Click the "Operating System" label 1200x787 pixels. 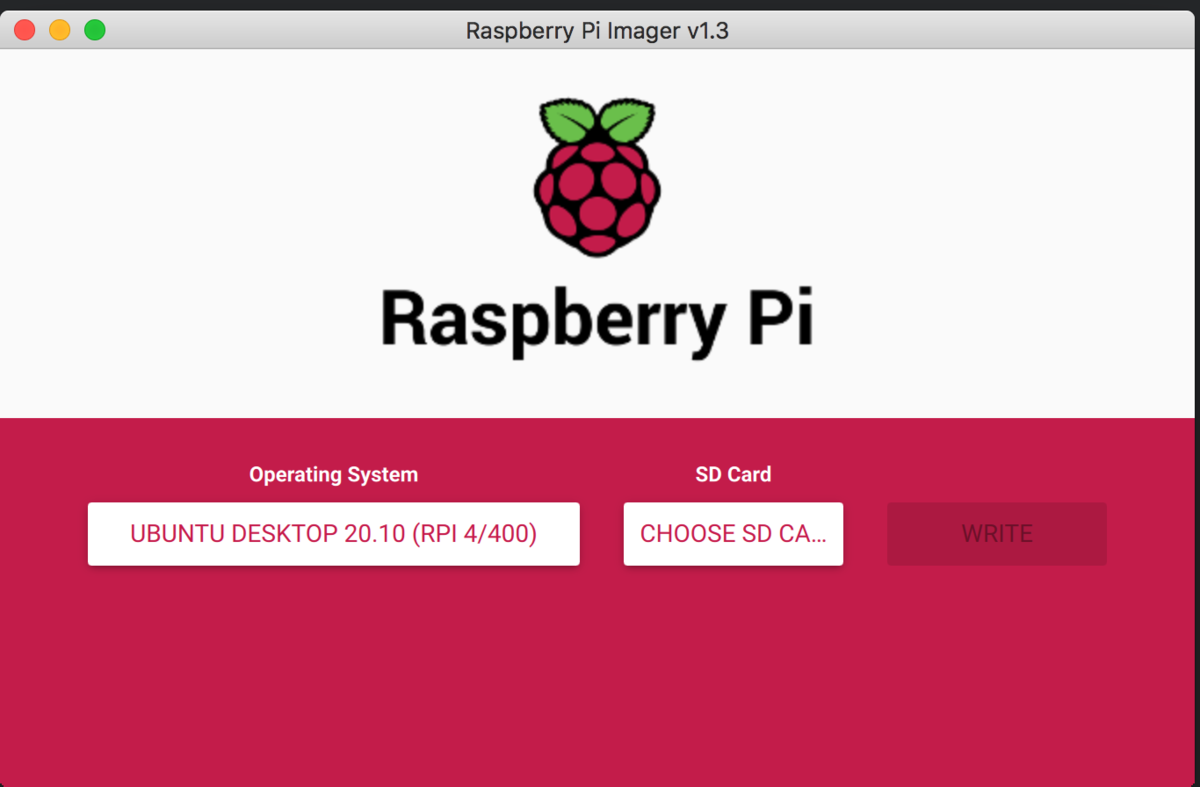click(333, 475)
